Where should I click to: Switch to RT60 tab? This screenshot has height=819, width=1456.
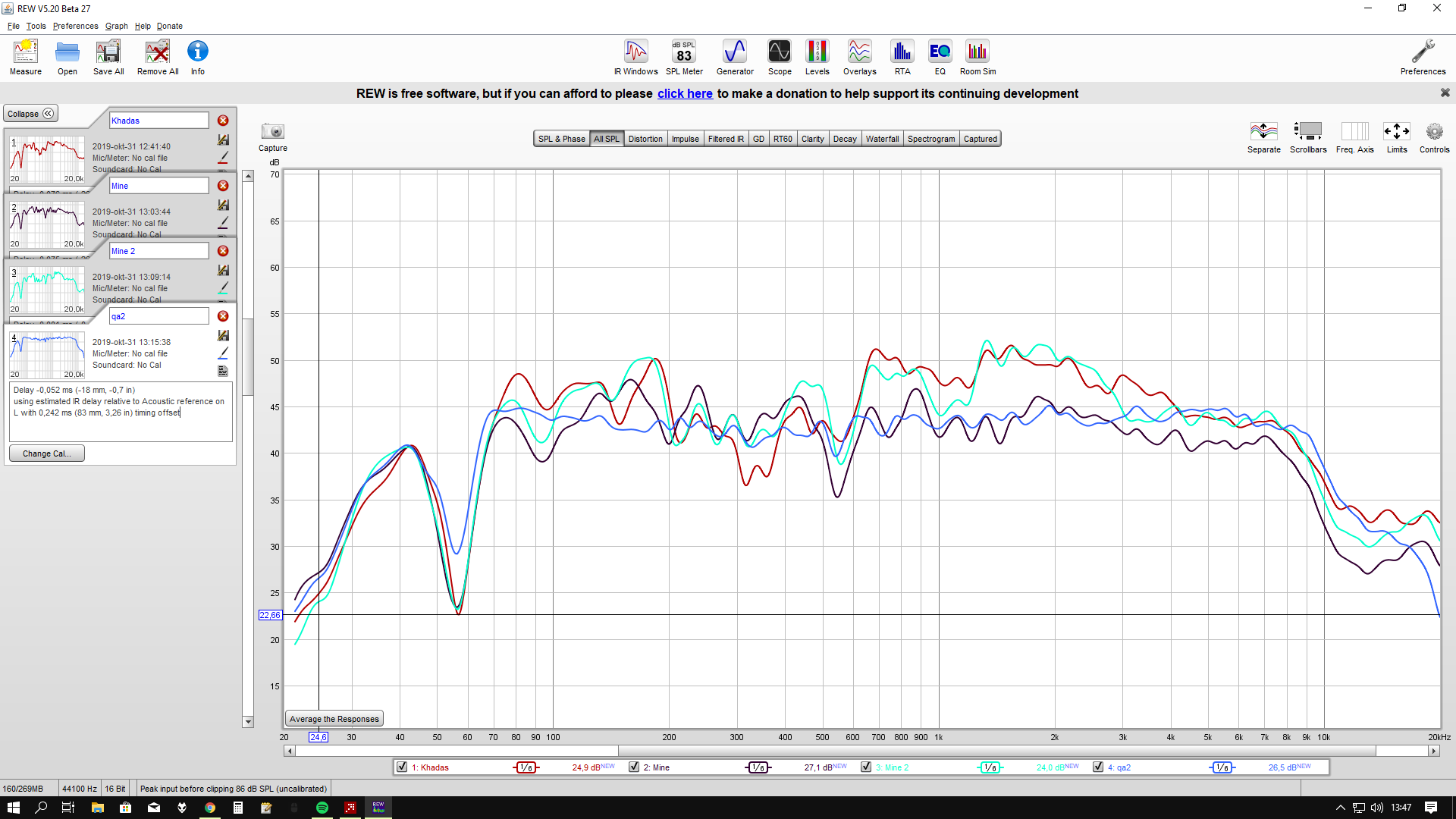pos(783,139)
